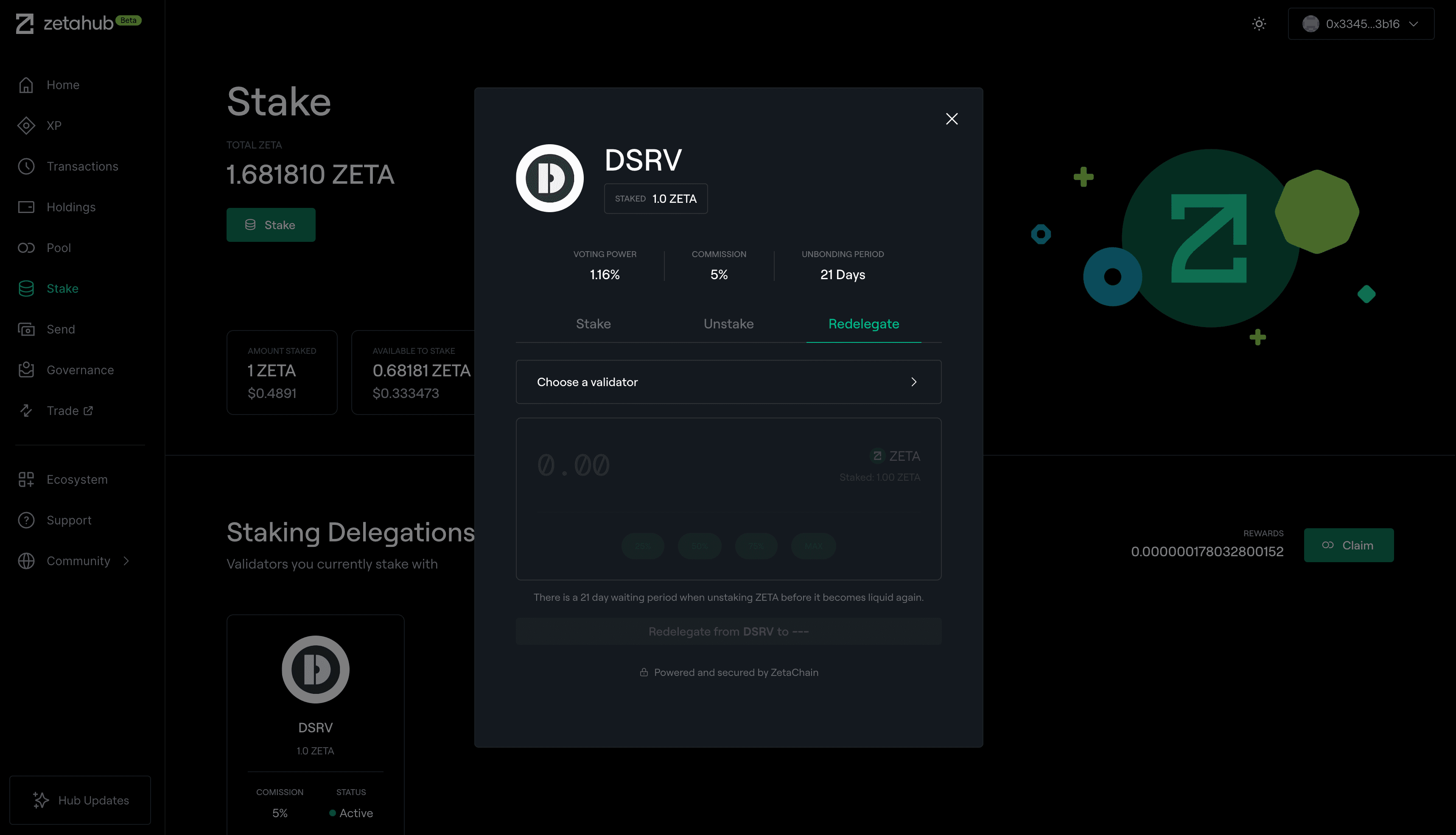Click the 0.00 ZETA amount input

click(574, 465)
